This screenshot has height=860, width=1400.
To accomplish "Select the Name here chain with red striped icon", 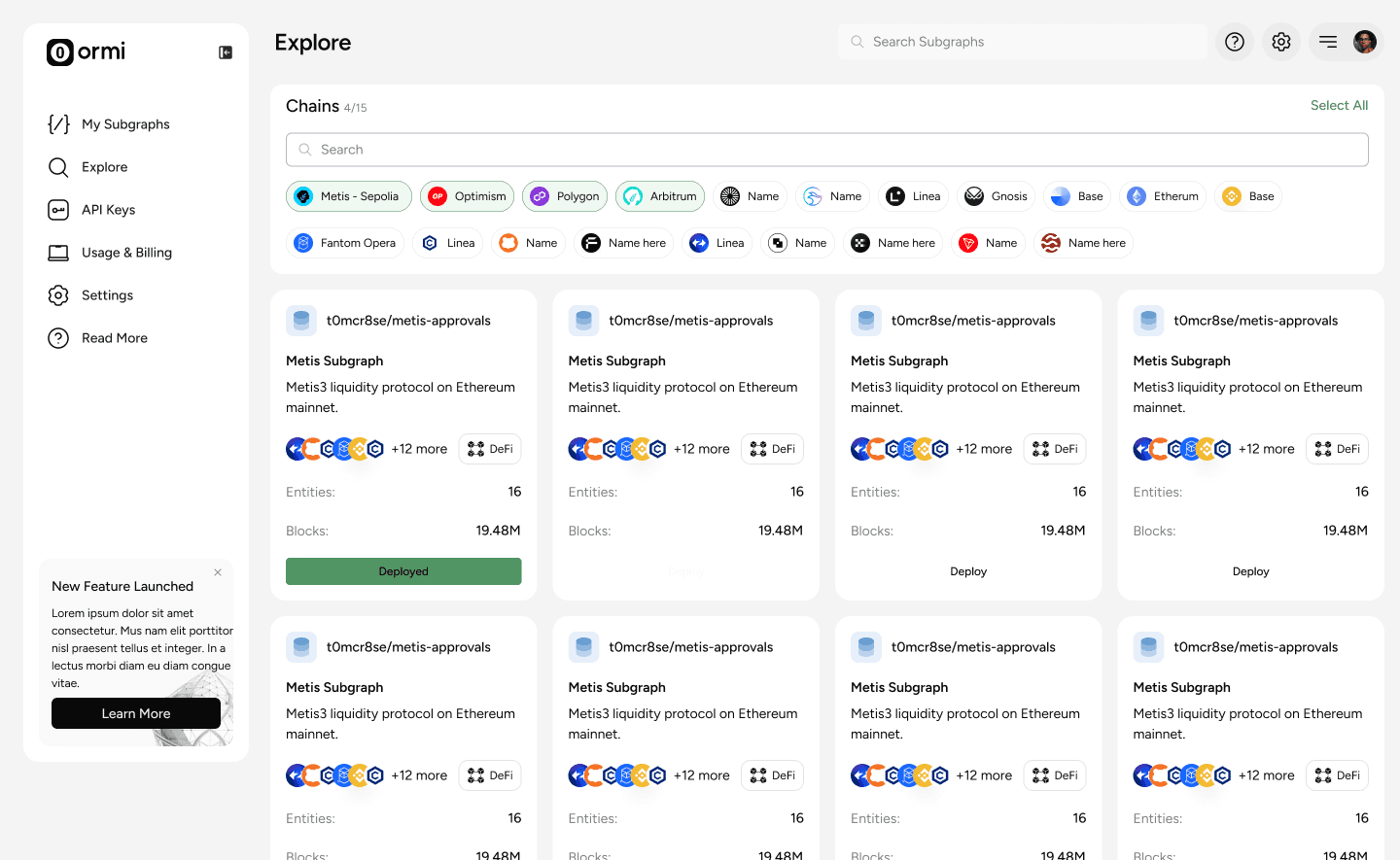I will coord(1083,243).
